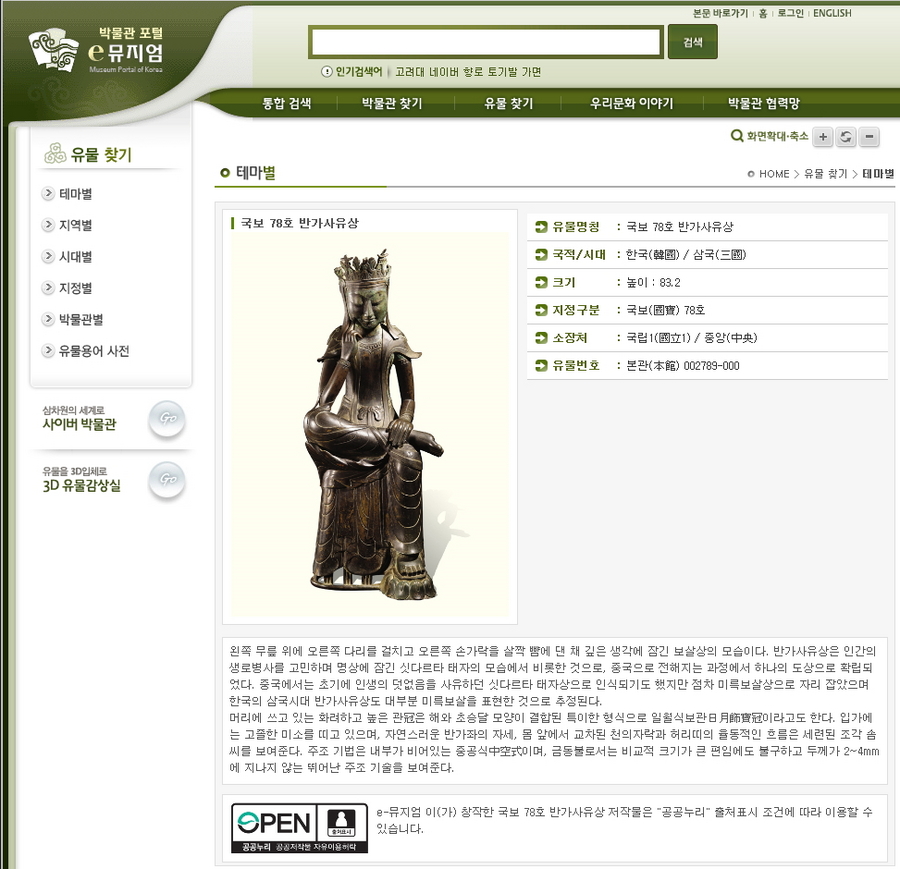Click the 검색 search button
The image size is (900, 869).
[x=693, y=42]
